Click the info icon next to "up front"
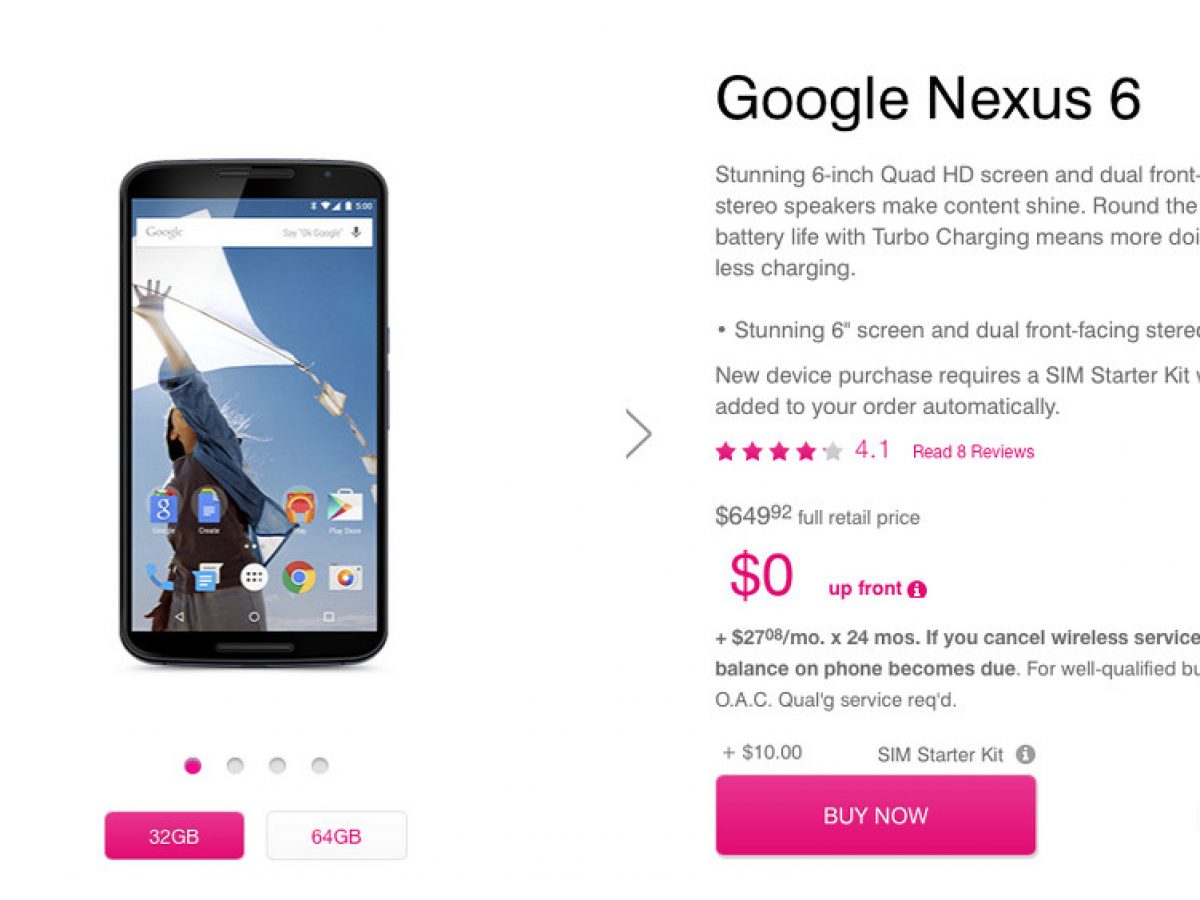 [x=916, y=590]
